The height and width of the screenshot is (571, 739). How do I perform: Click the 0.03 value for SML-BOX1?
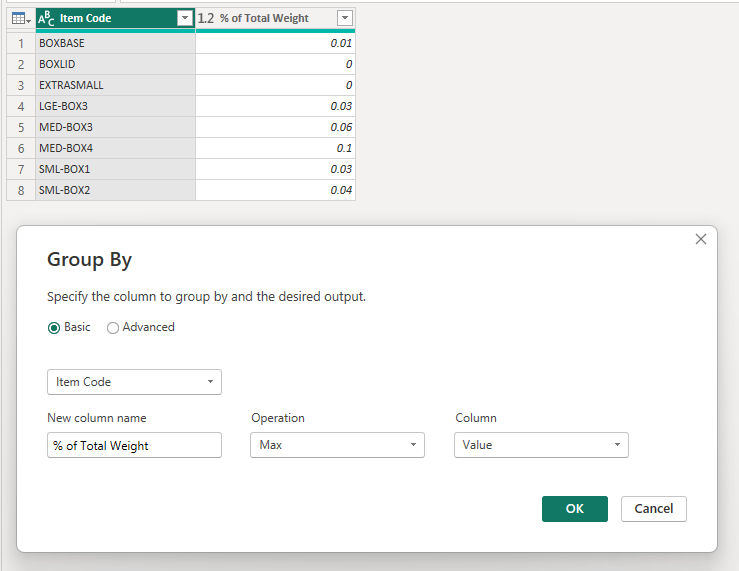pos(275,169)
